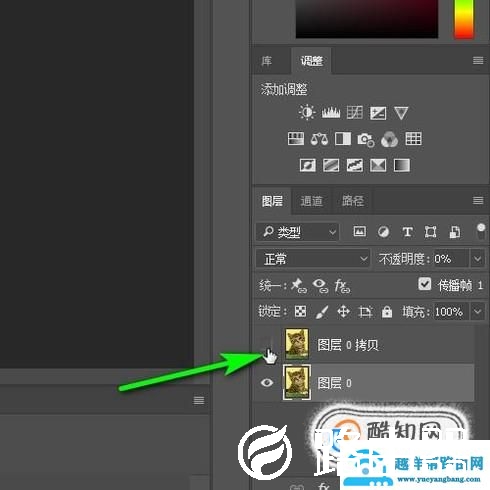Toggle the layer filtering switch
490x490 pixels.
[x=481, y=231]
